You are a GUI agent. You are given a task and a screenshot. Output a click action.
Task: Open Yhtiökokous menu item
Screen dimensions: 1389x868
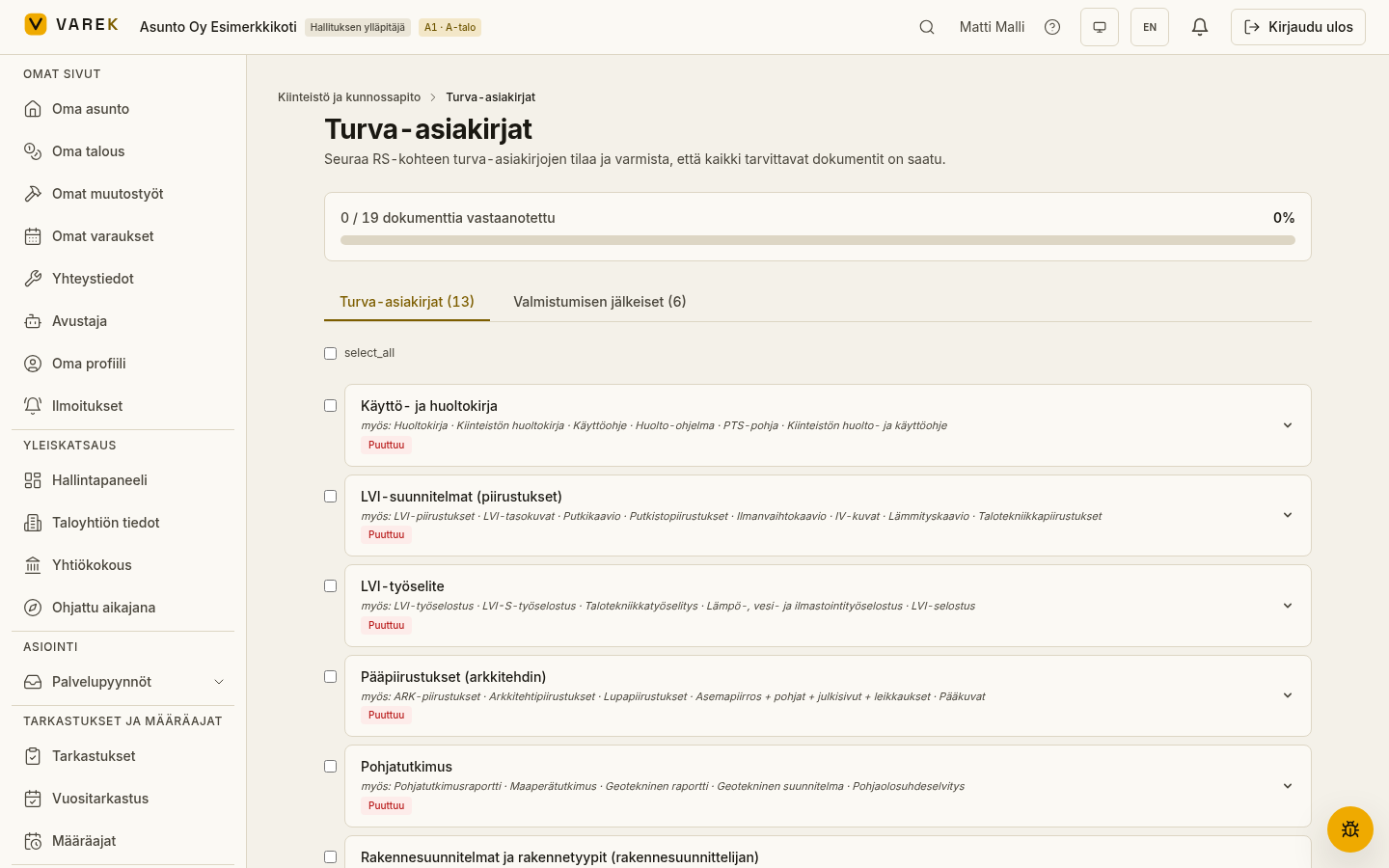point(123,565)
